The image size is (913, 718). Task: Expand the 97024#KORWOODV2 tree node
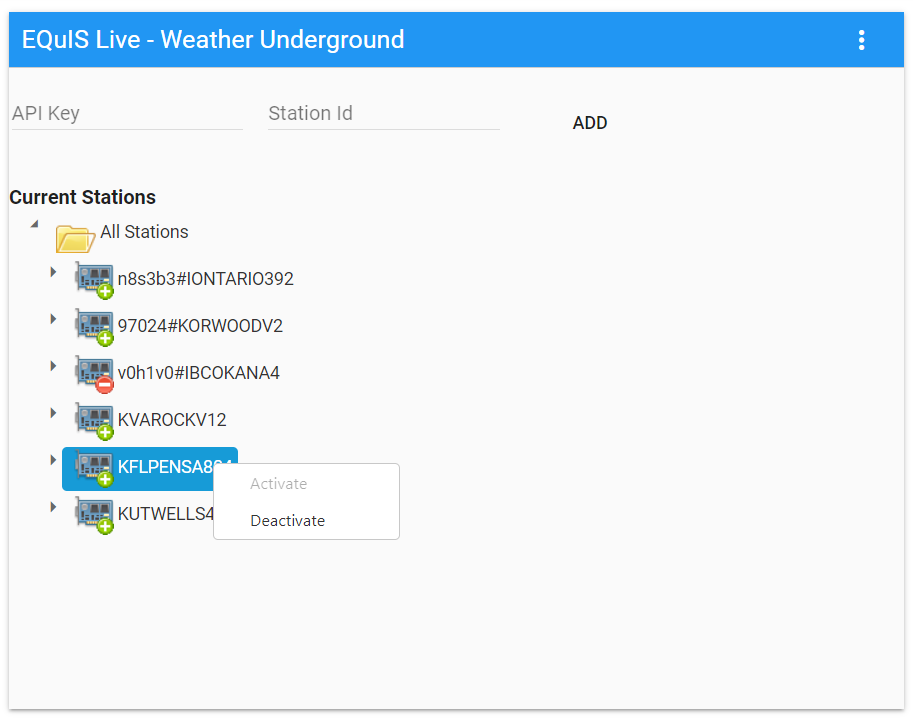pos(53,317)
